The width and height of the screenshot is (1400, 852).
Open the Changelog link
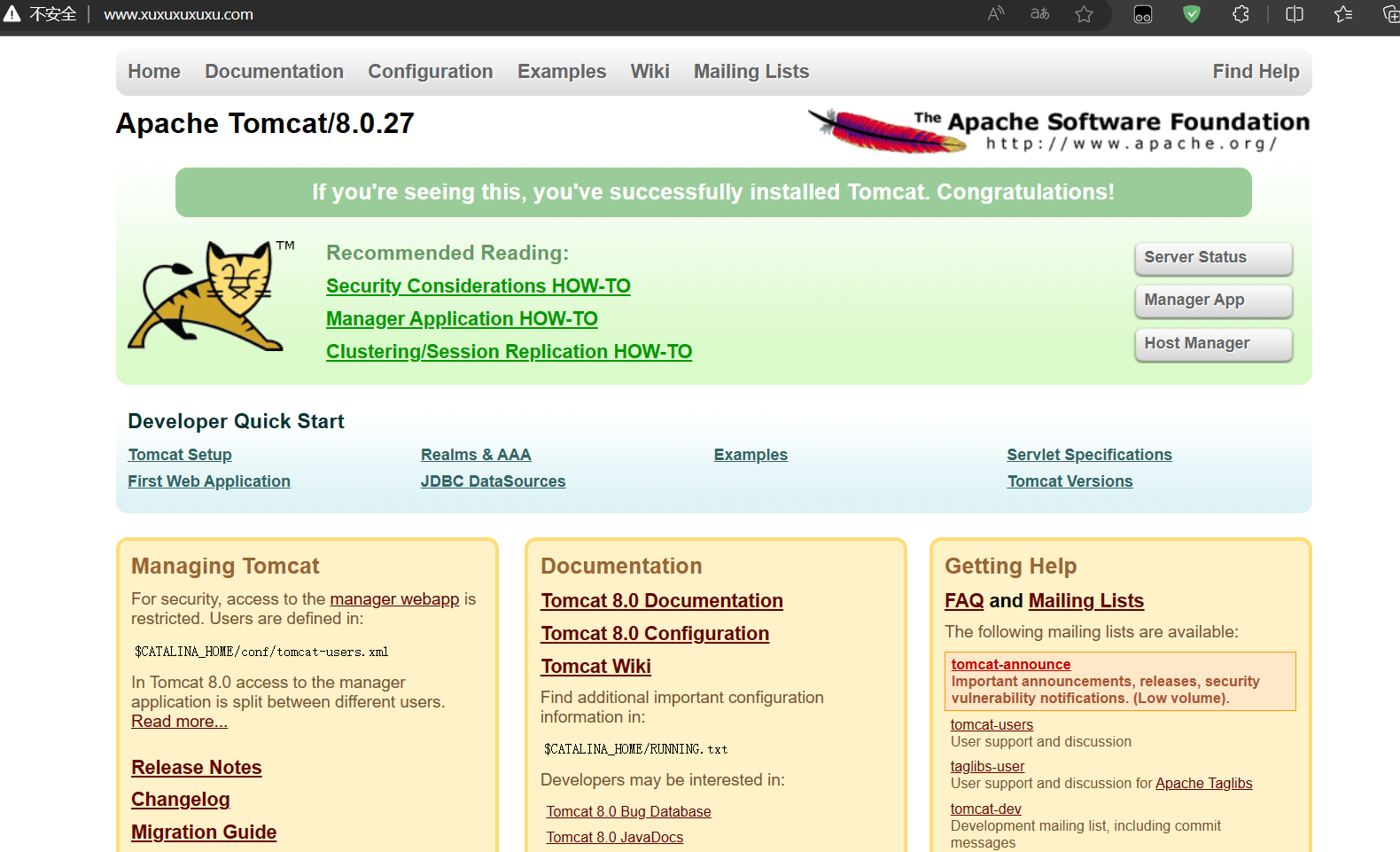181,800
